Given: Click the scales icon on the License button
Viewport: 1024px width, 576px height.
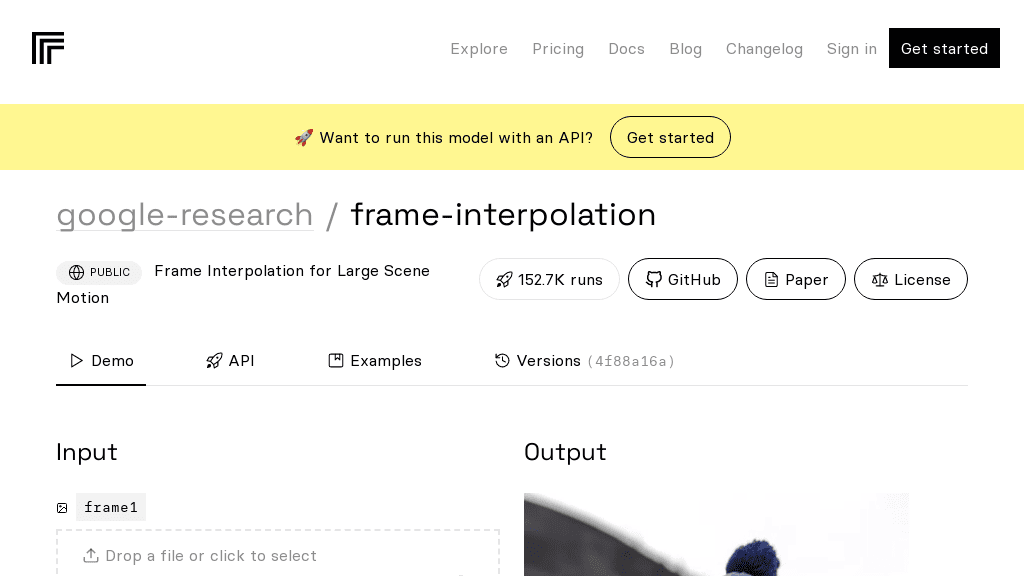Looking at the screenshot, I should coord(881,280).
